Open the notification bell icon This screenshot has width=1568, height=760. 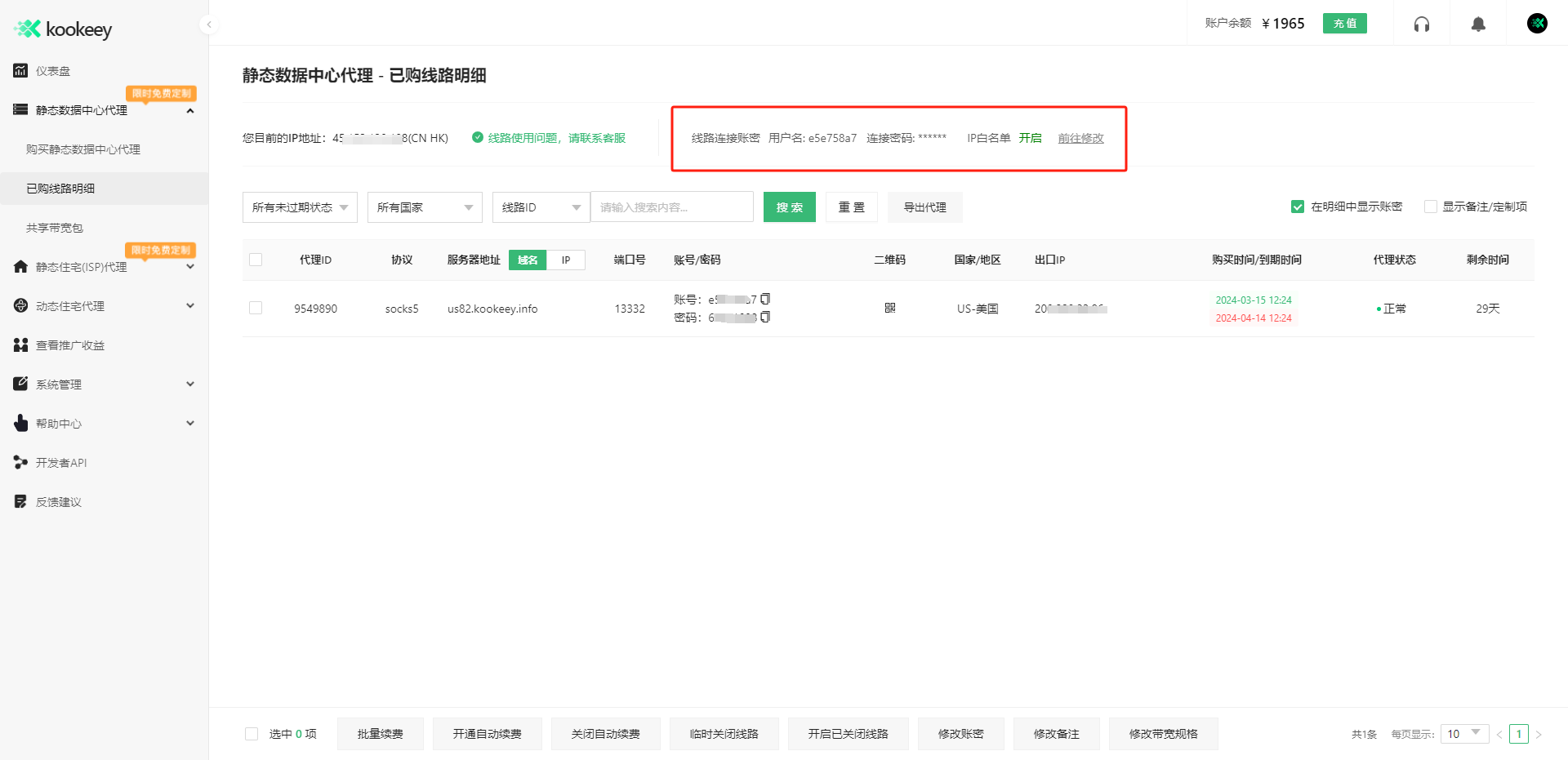pos(1478,24)
